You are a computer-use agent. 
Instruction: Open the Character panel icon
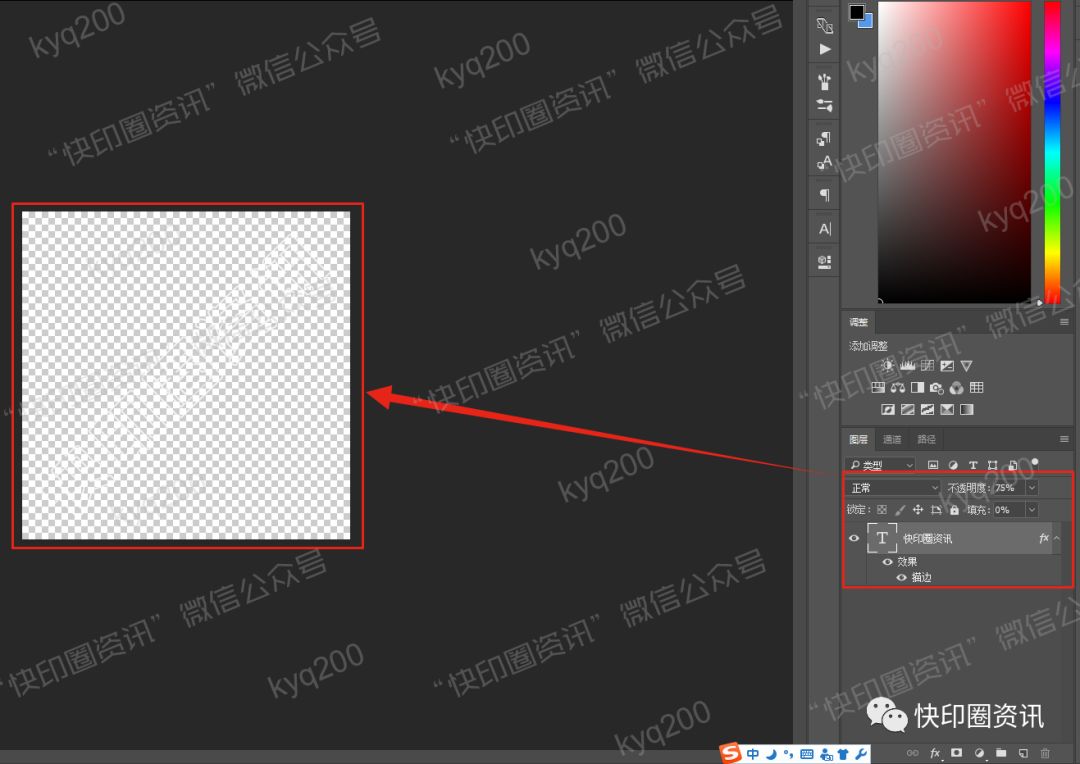(x=824, y=229)
